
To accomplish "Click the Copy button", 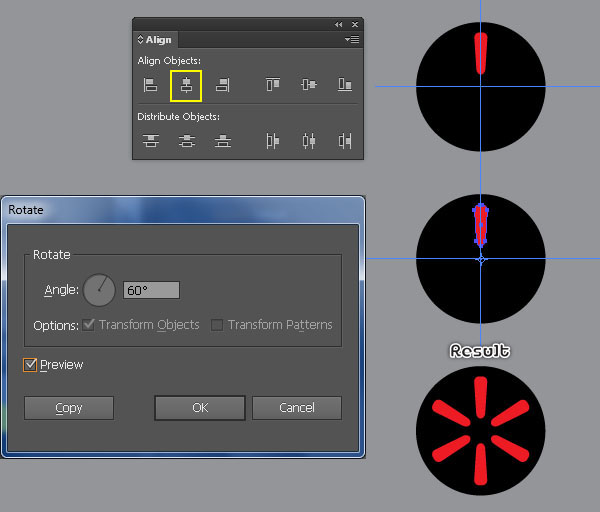I will (x=69, y=408).
